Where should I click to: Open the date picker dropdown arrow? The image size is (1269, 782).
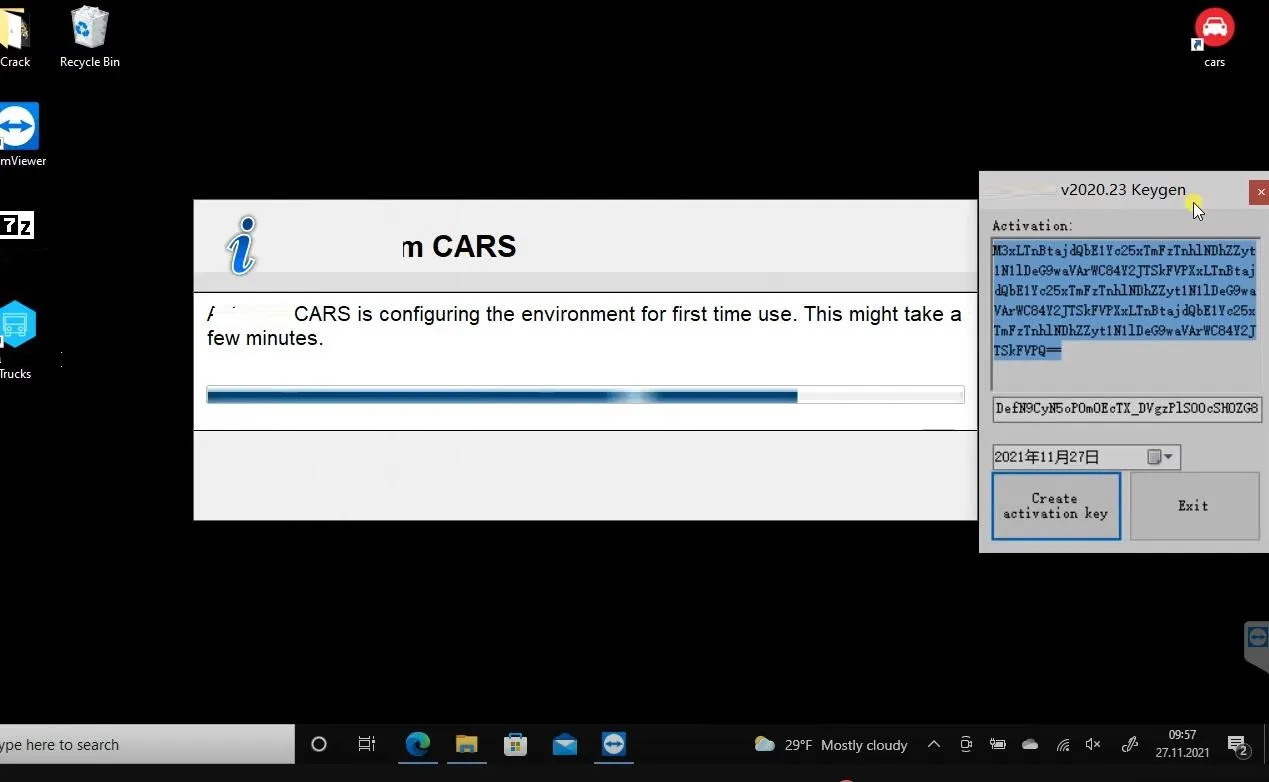(x=1167, y=457)
